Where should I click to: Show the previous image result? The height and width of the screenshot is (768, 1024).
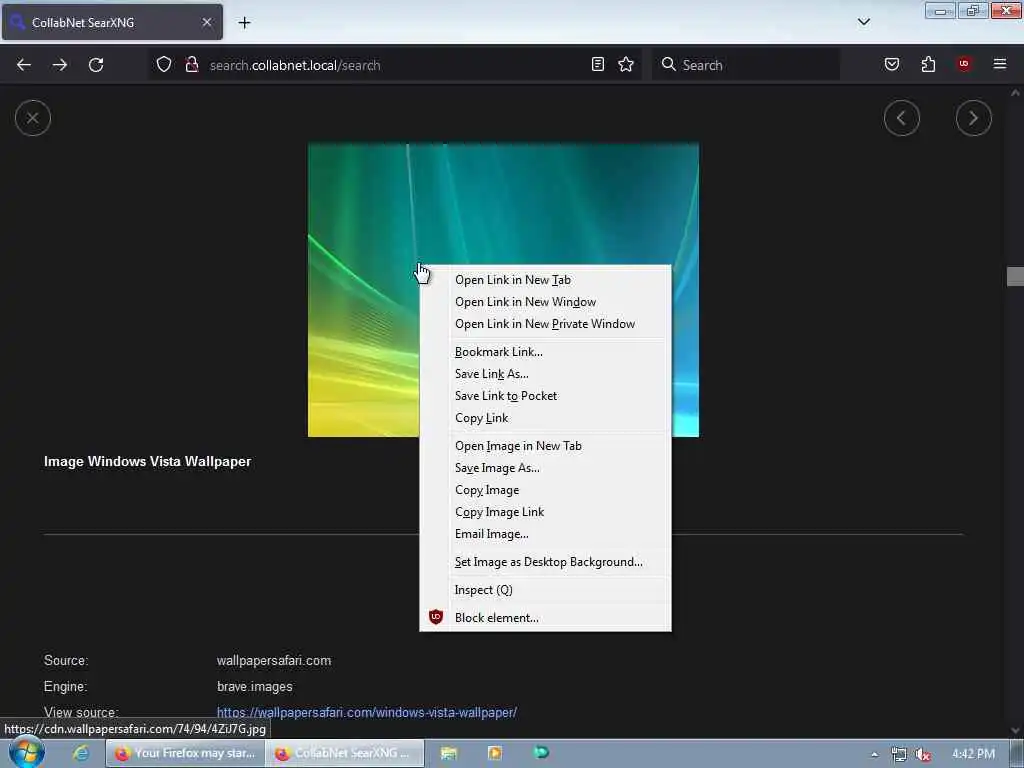point(902,118)
